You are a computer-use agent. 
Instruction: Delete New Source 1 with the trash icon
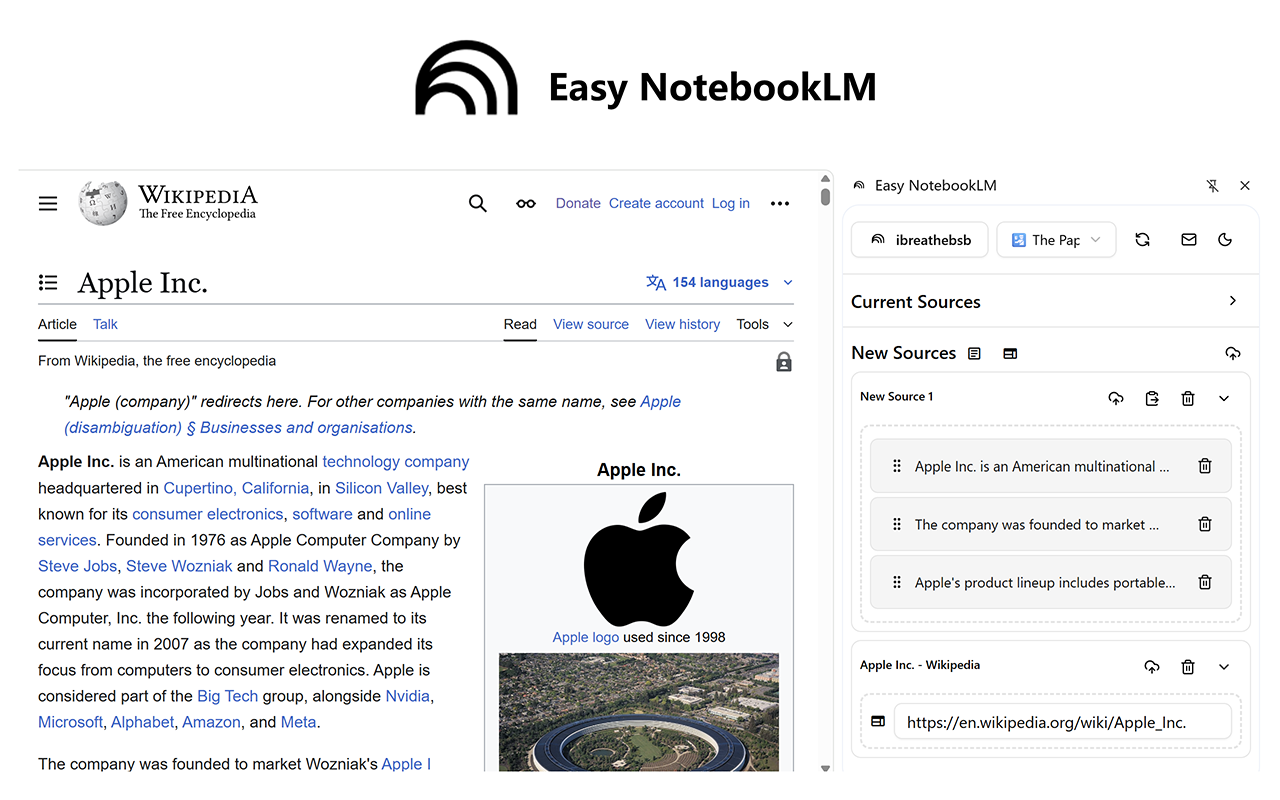(x=1188, y=398)
